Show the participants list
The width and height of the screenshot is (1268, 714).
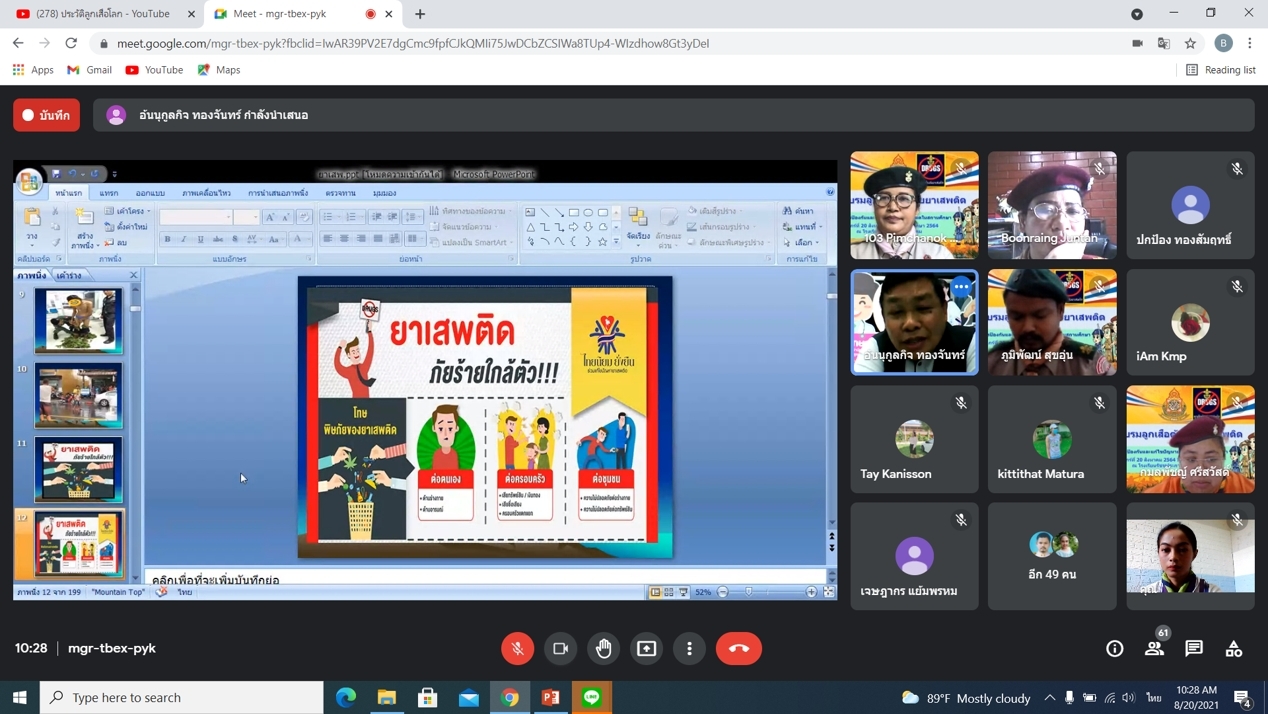[x=1154, y=648]
